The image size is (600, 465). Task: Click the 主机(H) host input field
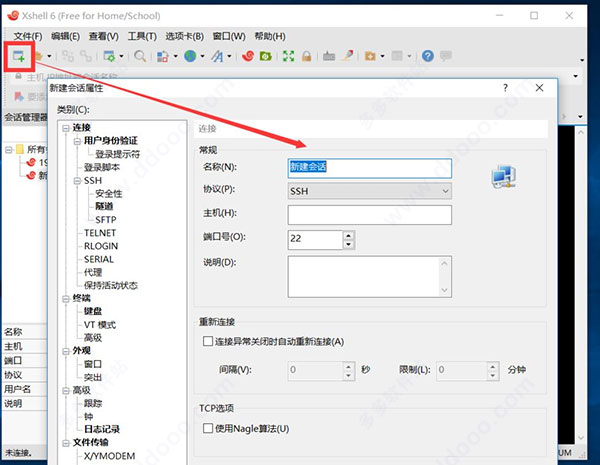point(370,215)
